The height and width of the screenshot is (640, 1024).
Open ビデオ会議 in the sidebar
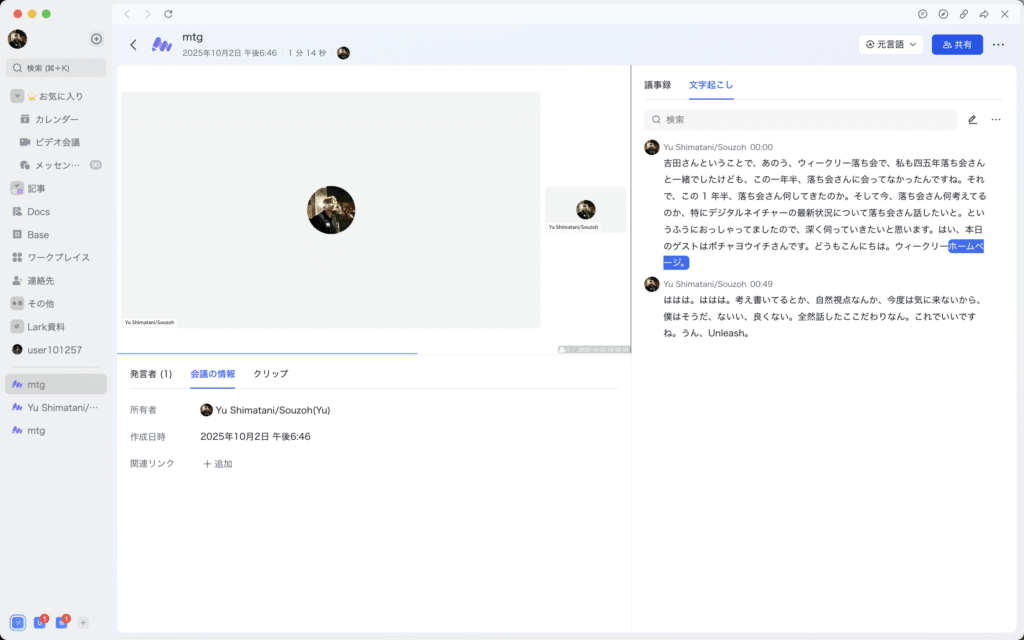coord(57,142)
